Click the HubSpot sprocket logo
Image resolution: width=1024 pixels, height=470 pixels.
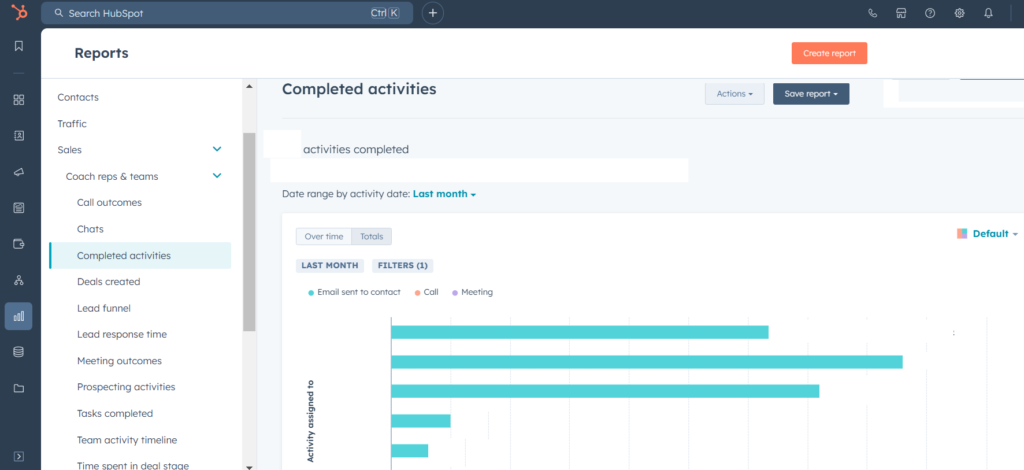[18, 13]
